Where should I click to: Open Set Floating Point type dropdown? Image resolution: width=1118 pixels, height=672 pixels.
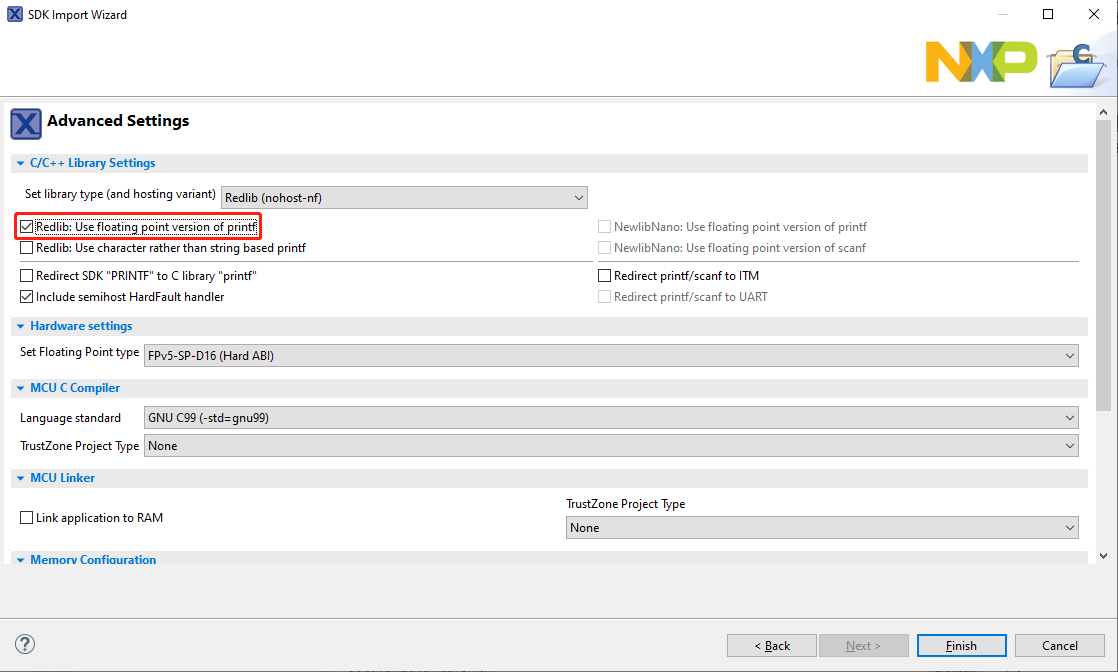click(611, 356)
